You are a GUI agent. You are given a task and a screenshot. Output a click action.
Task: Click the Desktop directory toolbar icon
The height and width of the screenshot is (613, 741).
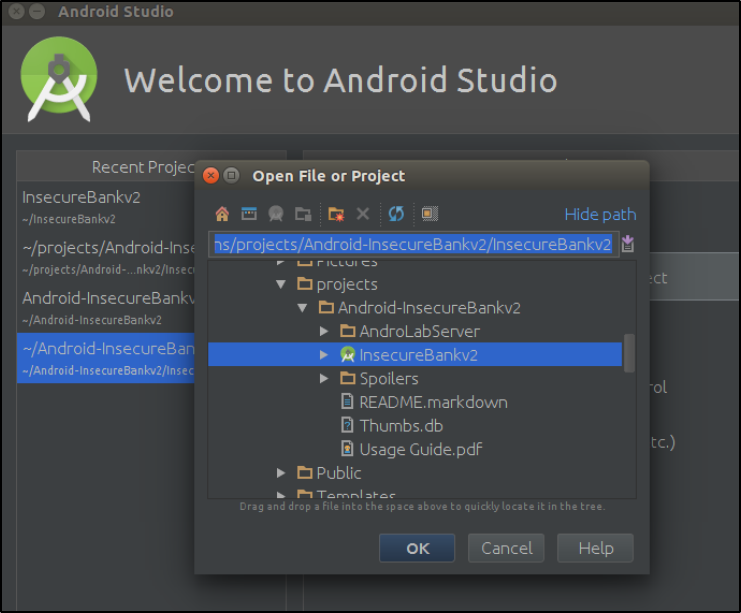click(249, 214)
